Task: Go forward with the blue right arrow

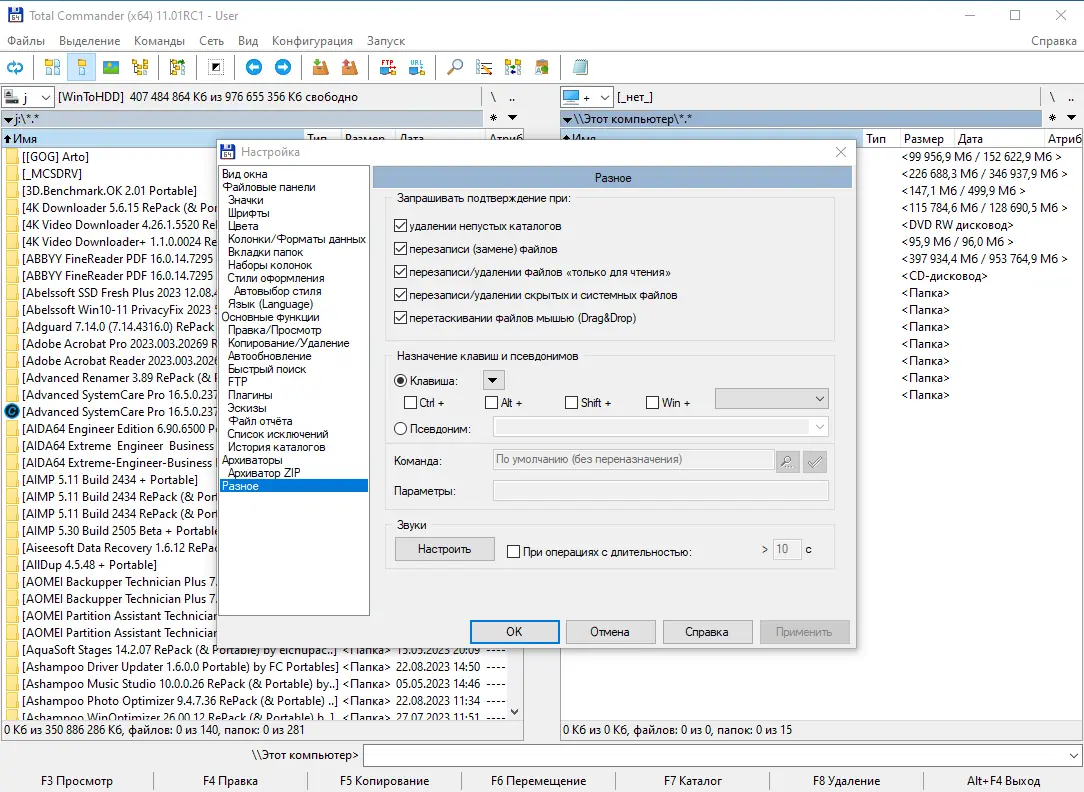Action: point(283,67)
